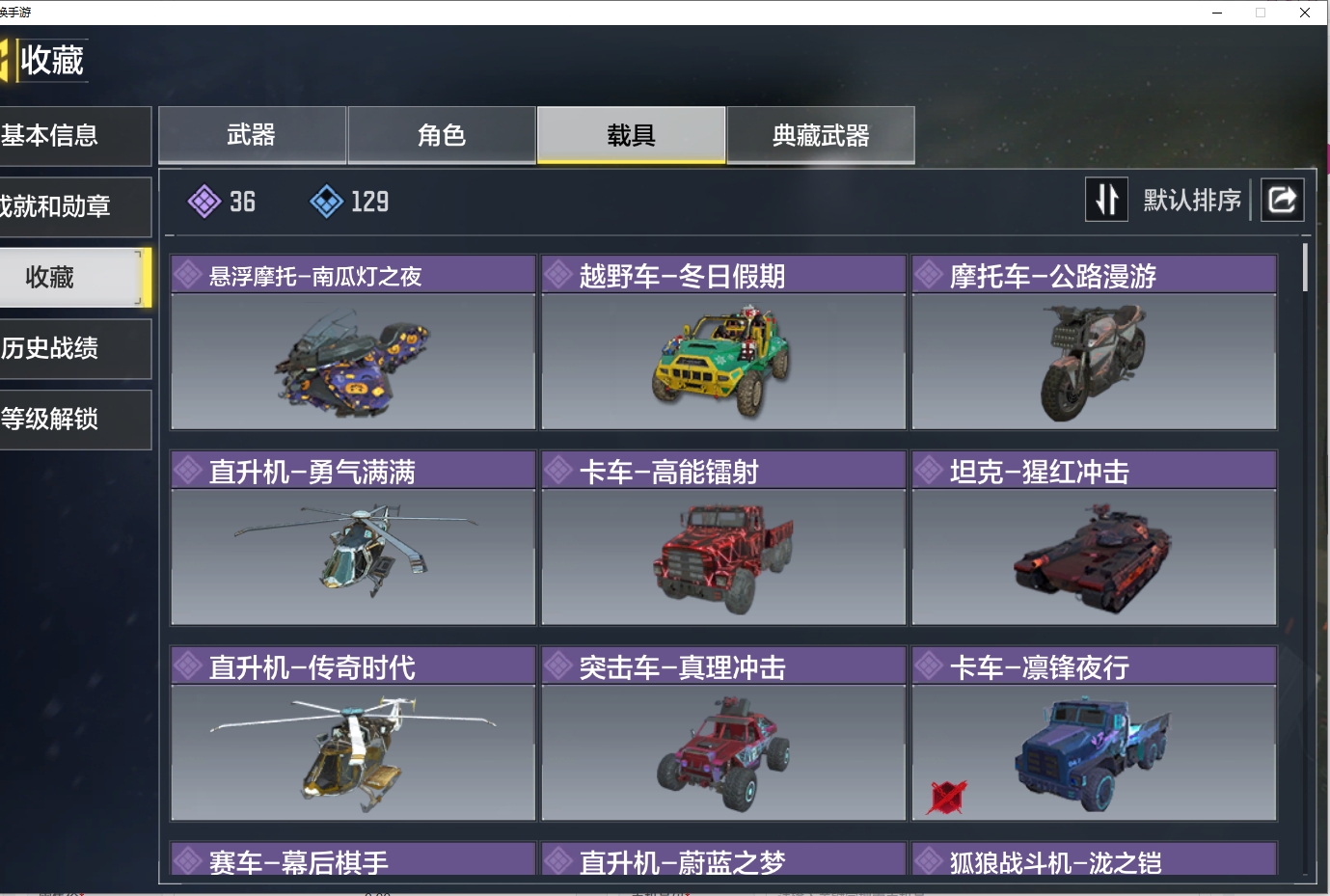The image size is (1330, 896).
Task: Switch to the 角色 tab
Action: coord(442,135)
